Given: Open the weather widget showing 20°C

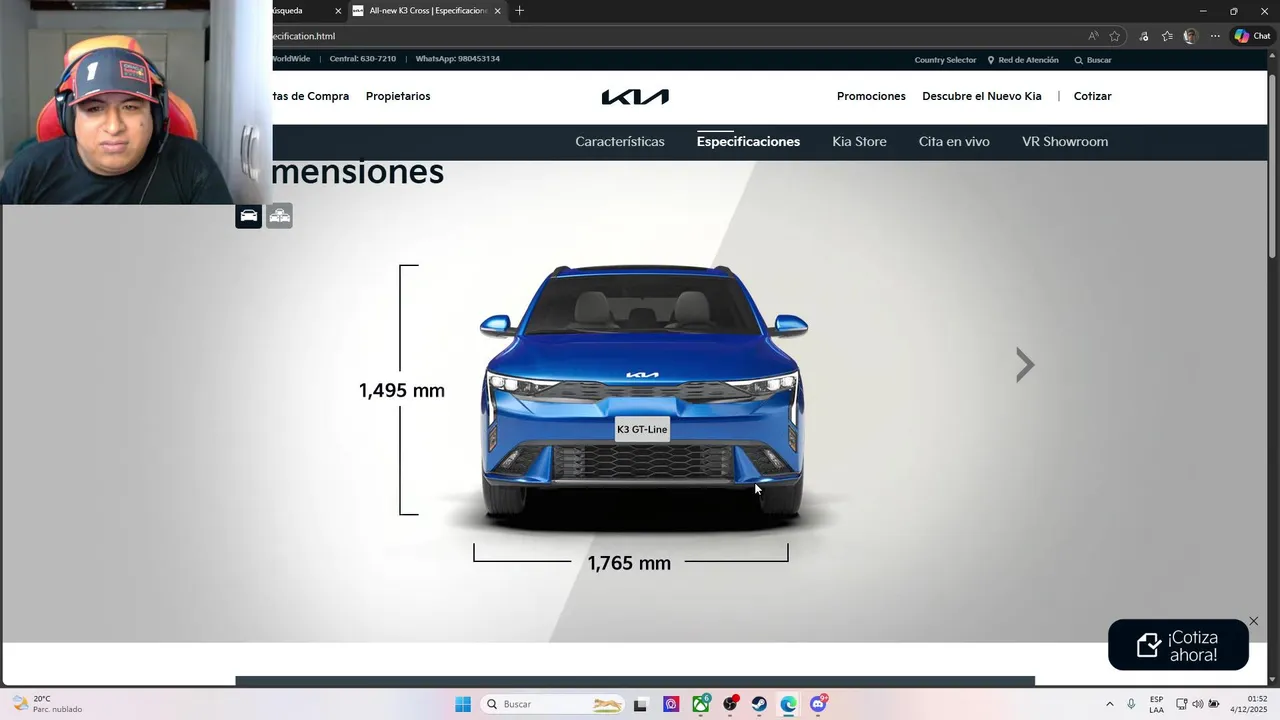Looking at the screenshot, I should 47,704.
